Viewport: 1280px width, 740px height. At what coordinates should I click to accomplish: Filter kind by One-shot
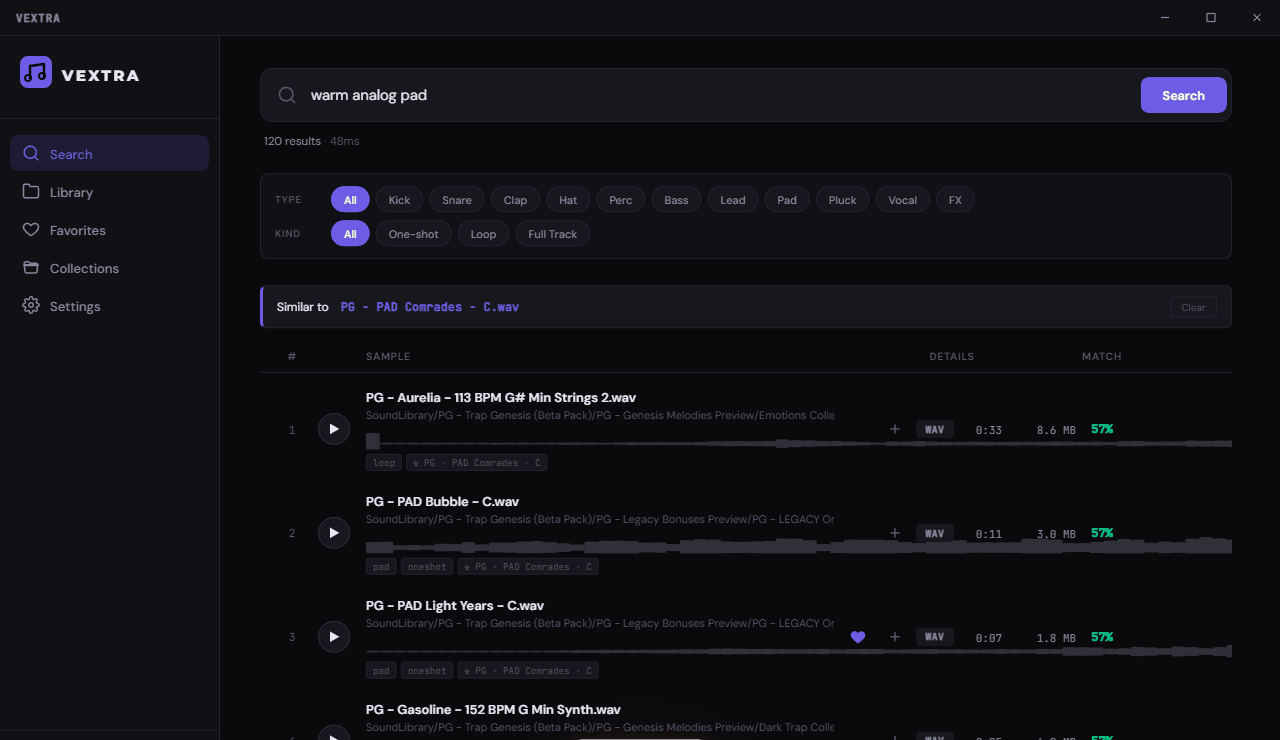[414, 234]
